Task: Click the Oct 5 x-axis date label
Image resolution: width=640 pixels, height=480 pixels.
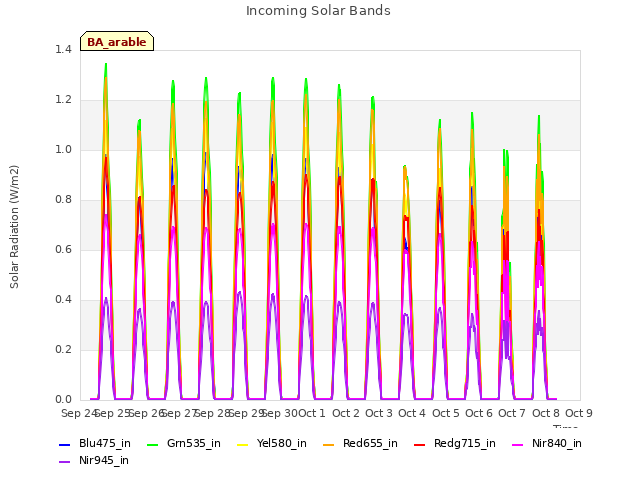Action: pyautogui.click(x=446, y=413)
